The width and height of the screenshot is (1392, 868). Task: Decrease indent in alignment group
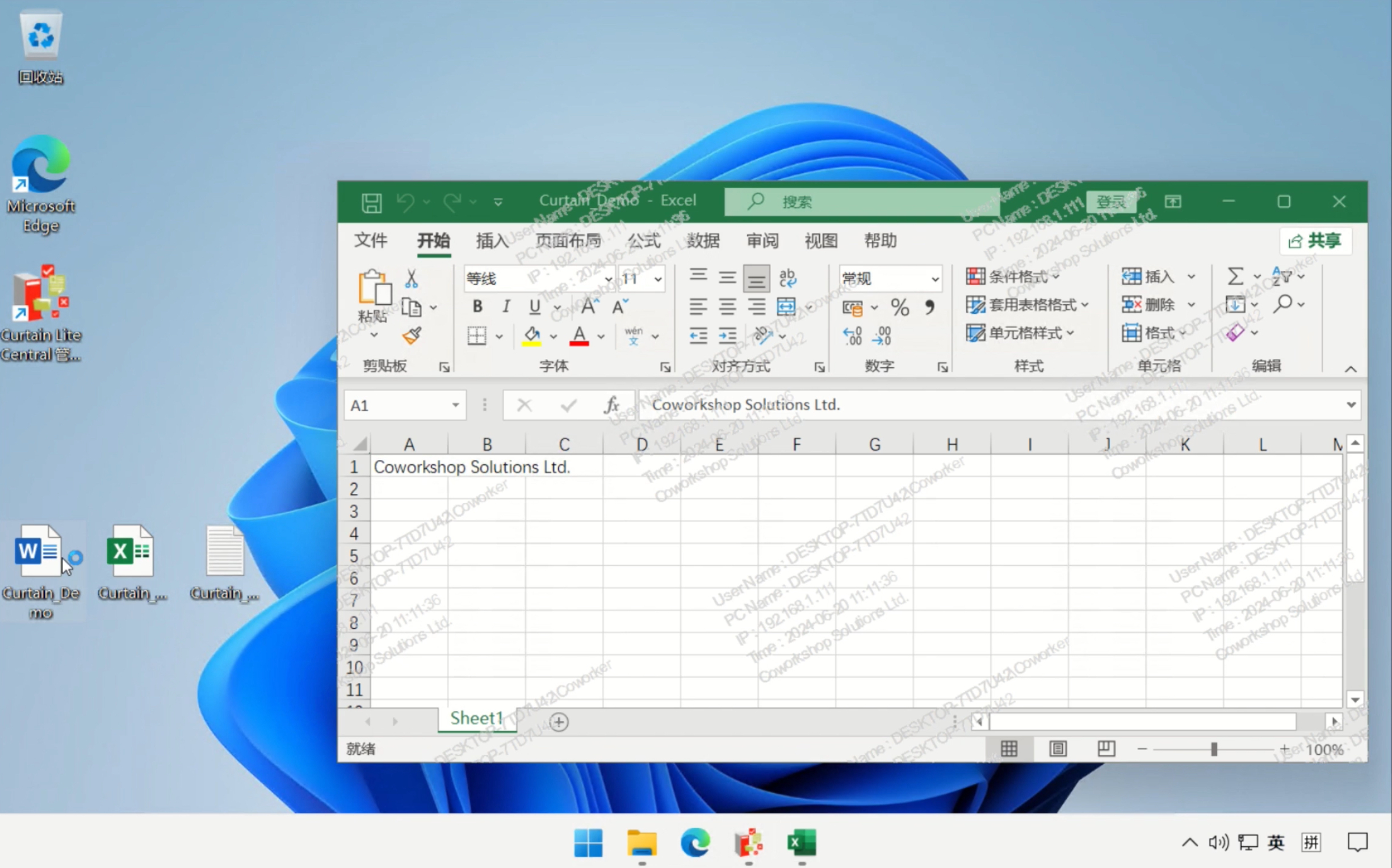(x=698, y=336)
